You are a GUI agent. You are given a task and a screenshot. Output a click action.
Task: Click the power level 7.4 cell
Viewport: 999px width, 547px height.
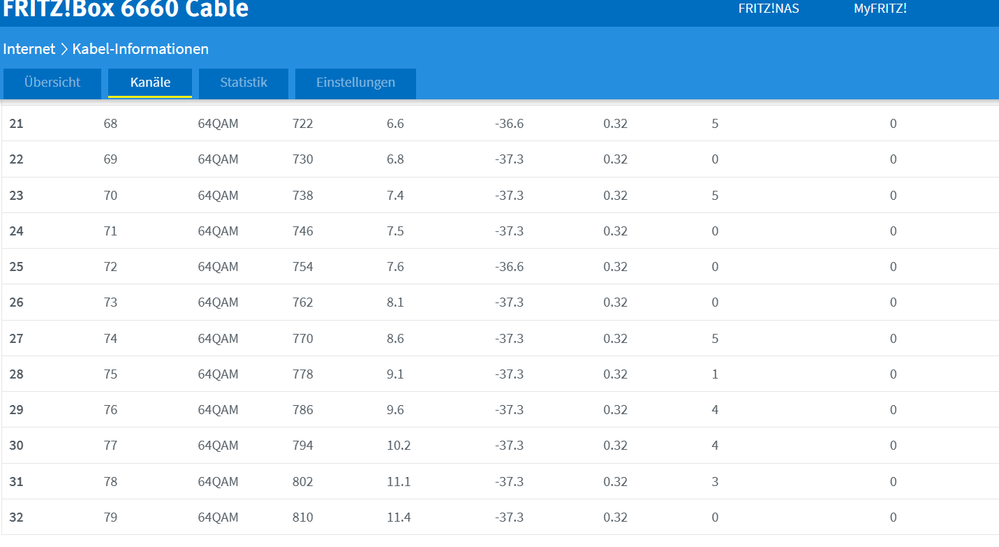click(x=395, y=196)
